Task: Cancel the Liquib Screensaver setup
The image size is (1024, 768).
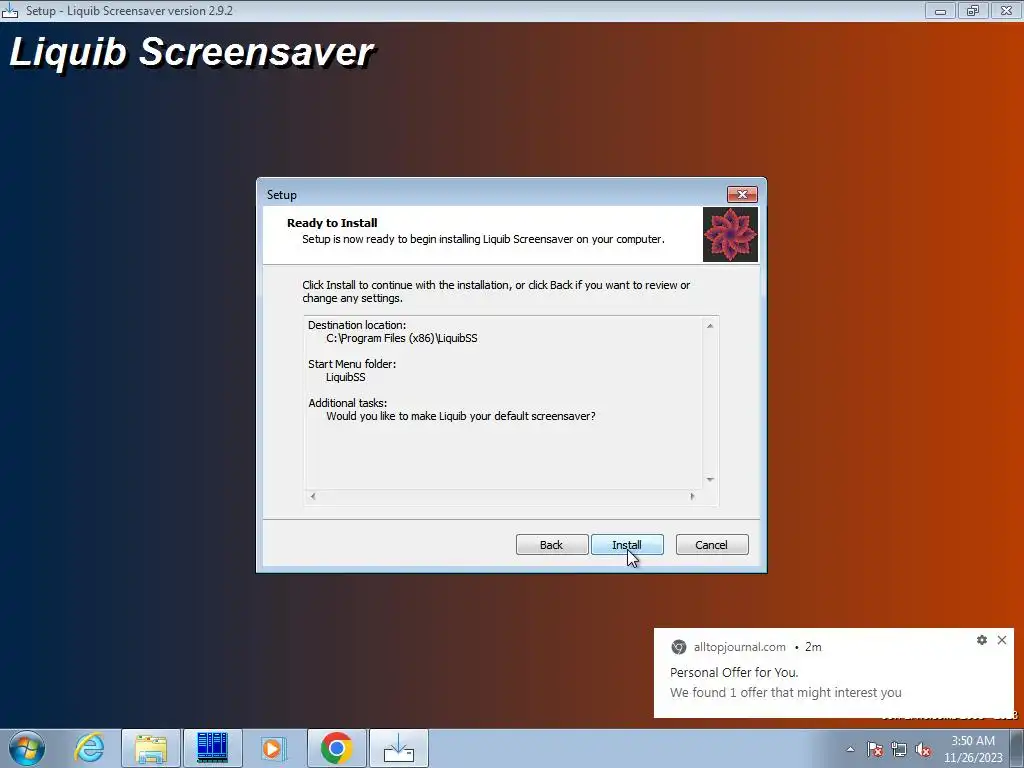Action: pyautogui.click(x=712, y=545)
